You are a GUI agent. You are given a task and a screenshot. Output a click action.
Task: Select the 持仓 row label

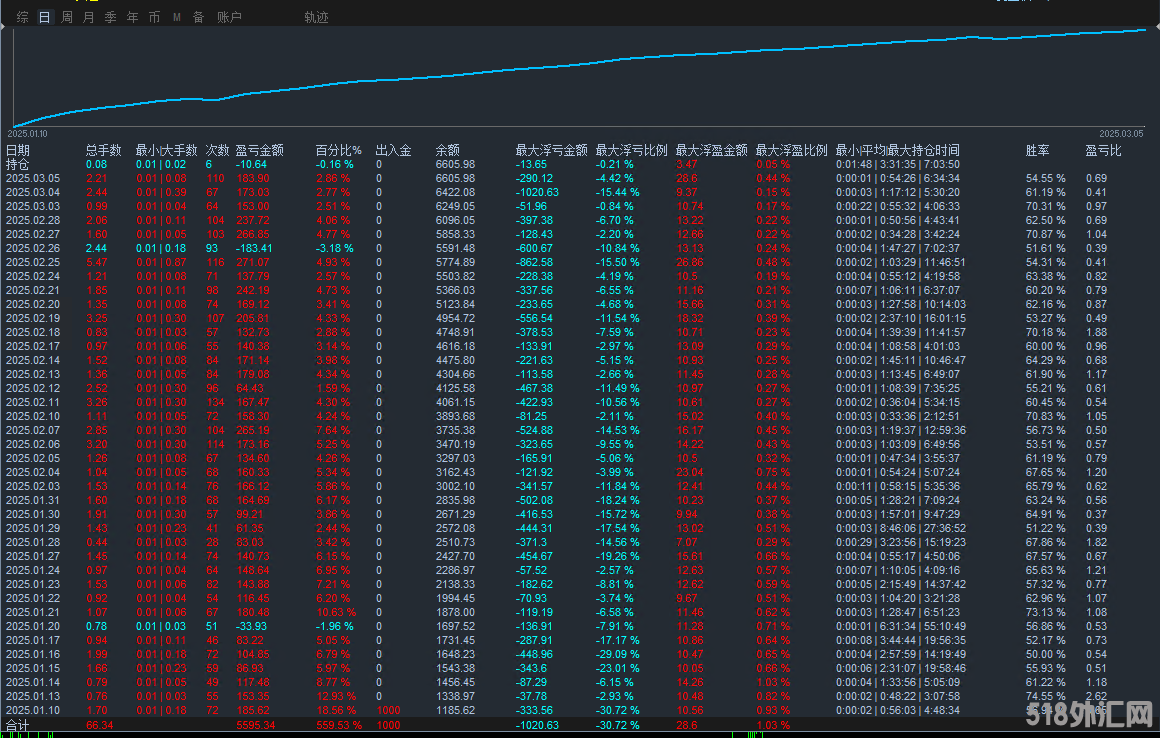(18, 164)
